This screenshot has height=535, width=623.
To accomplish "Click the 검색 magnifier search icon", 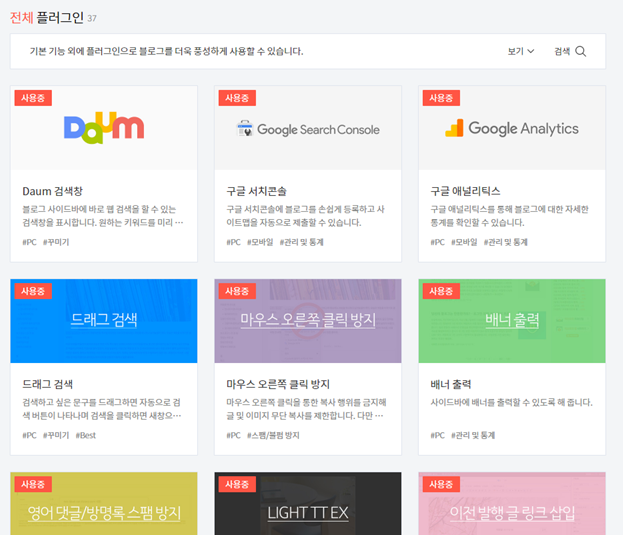I will tap(580, 51).
